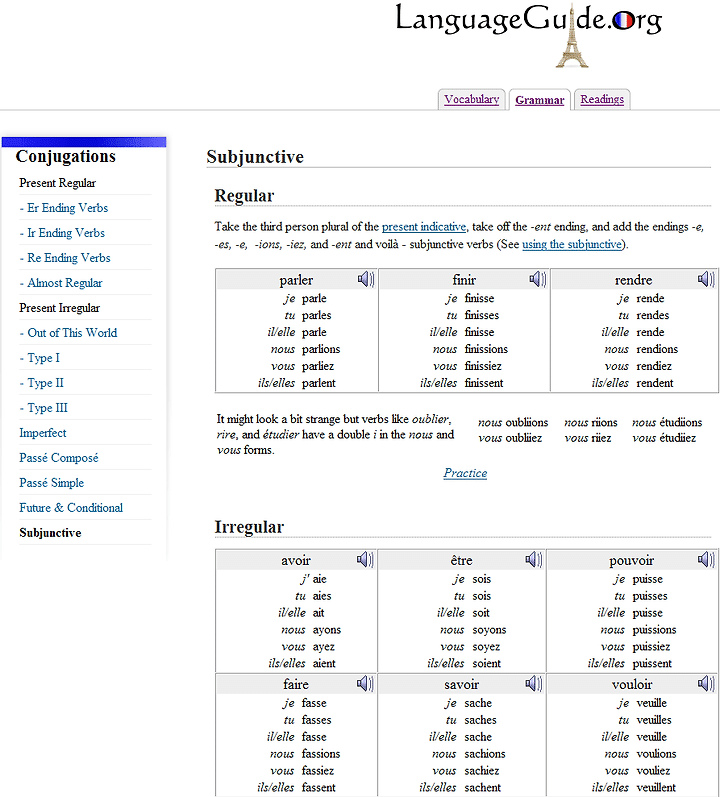Screen dimensions: 720x797
Task: Open the Passé Composé page
Action: 58,458
